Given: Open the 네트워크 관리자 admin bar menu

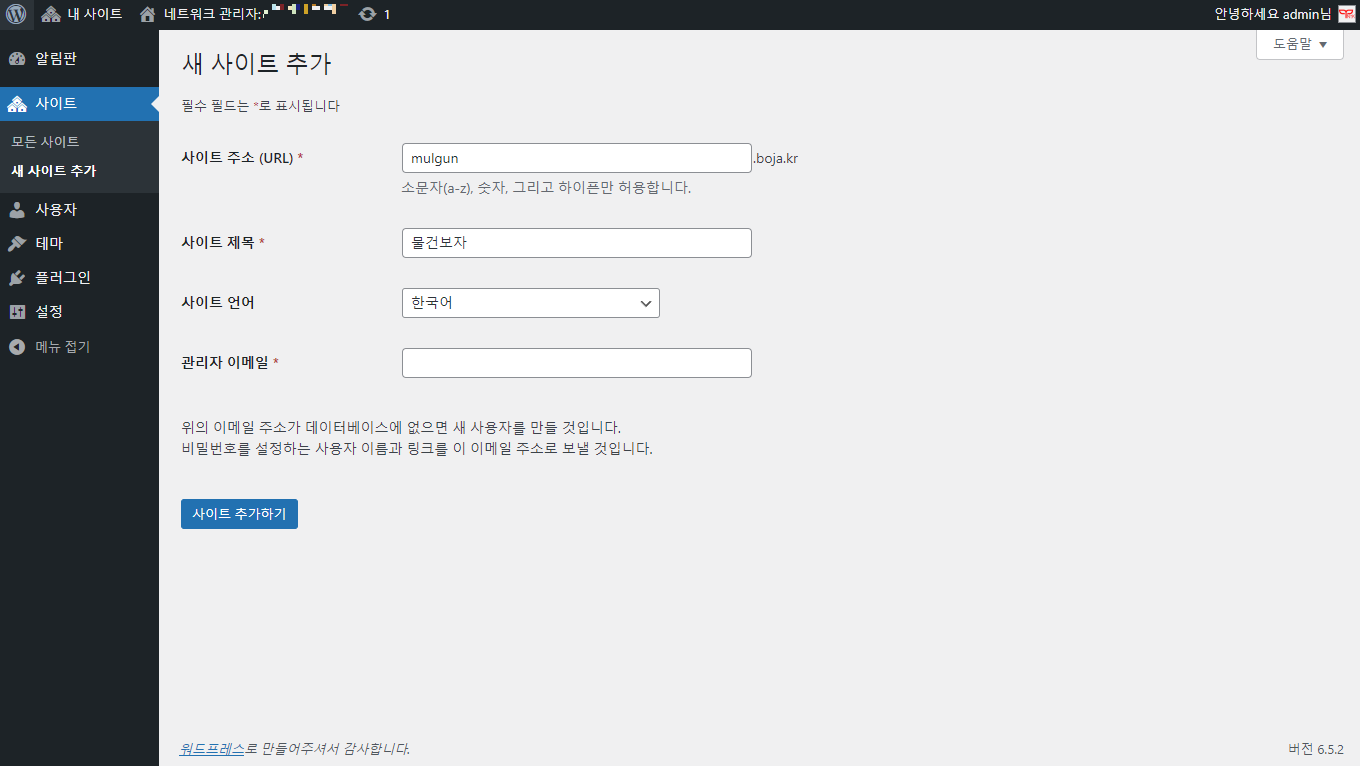Looking at the screenshot, I should pos(242,14).
